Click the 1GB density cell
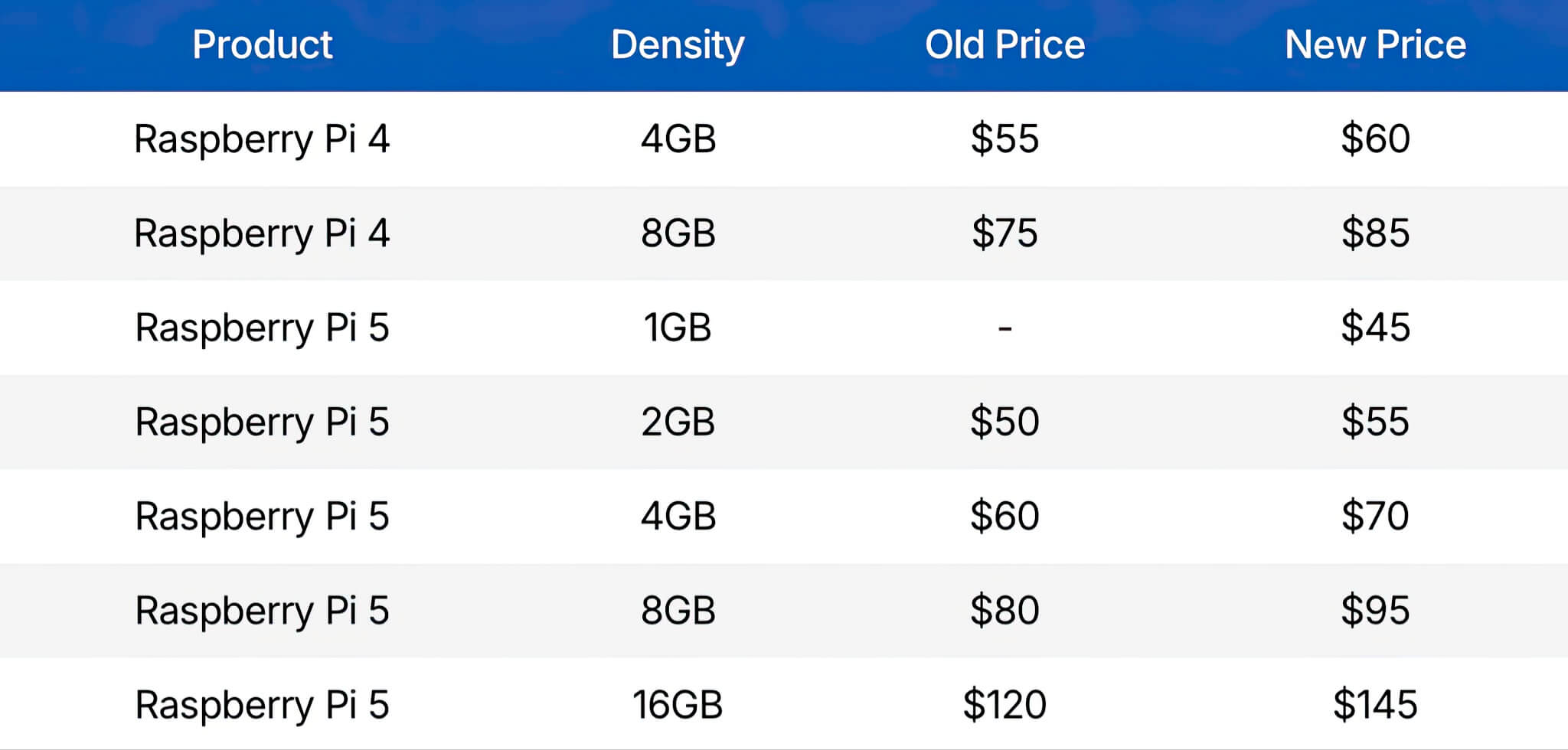 pos(678,328)
